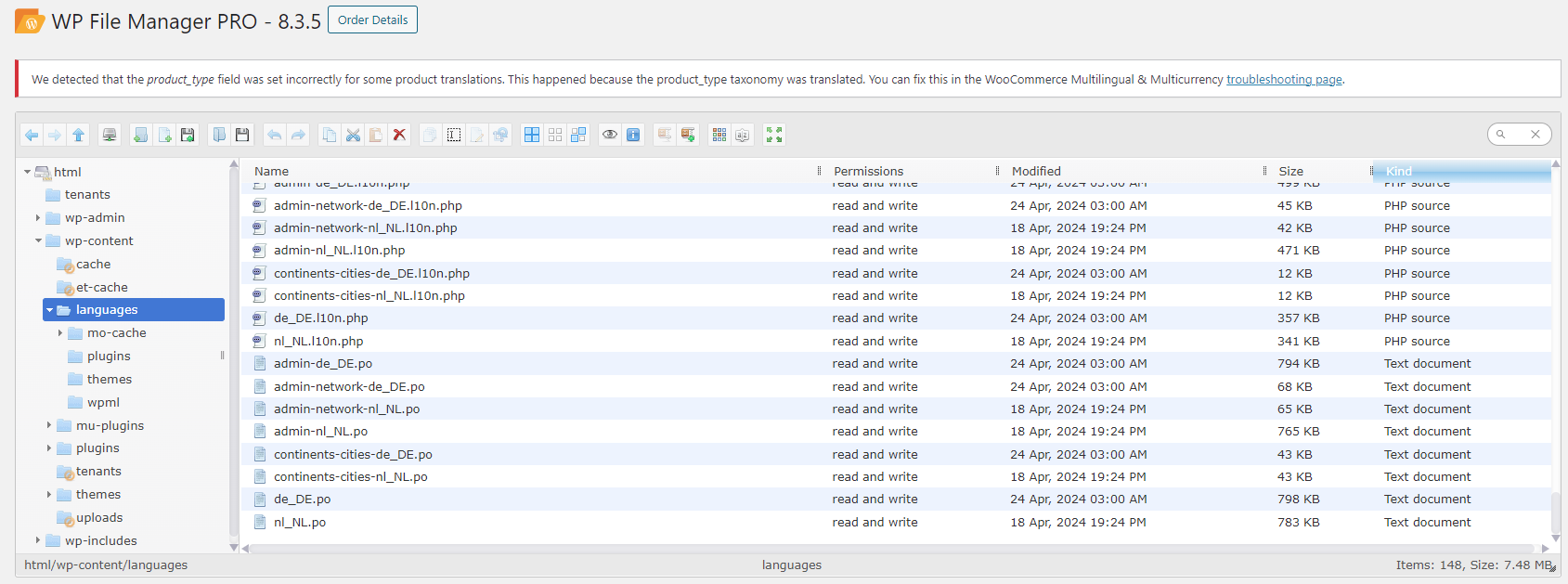Screen dimensions: 1568x584
Task: Sort files by the Modified column
Action: click(1134, 171)
